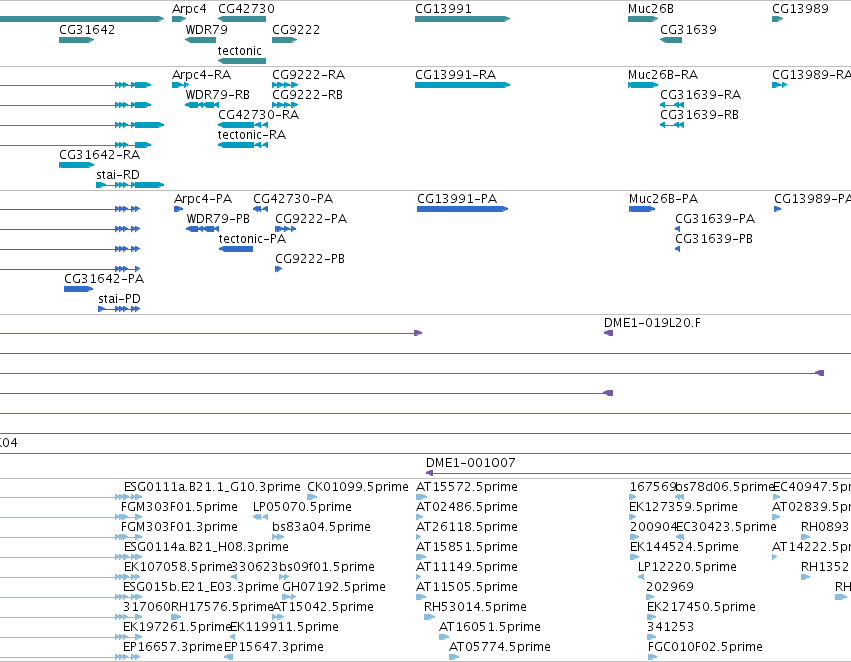Click EST AT05774.5prime

point(500,647)
